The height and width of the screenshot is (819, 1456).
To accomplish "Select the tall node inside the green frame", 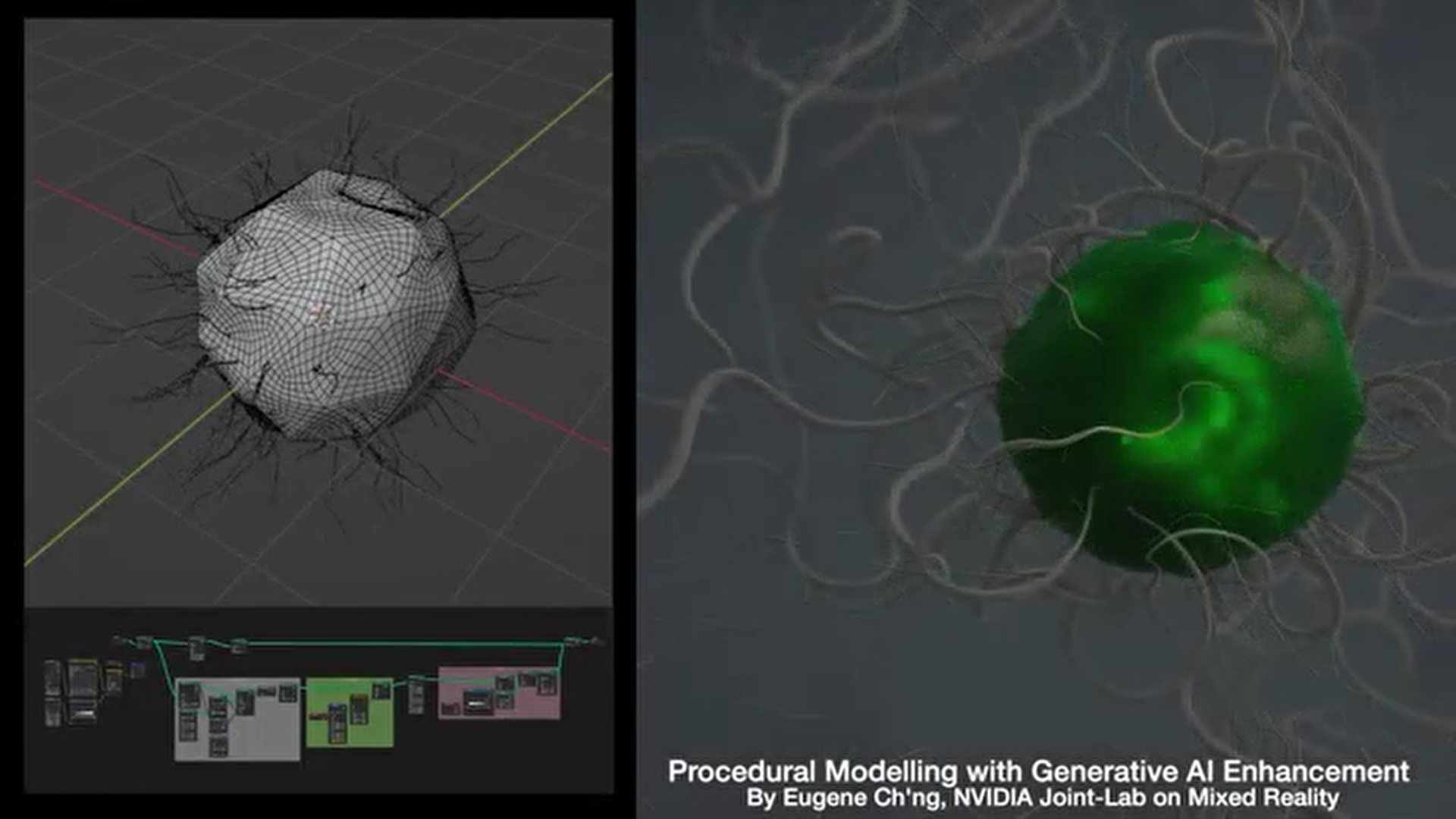I will (x=337, y=723).
